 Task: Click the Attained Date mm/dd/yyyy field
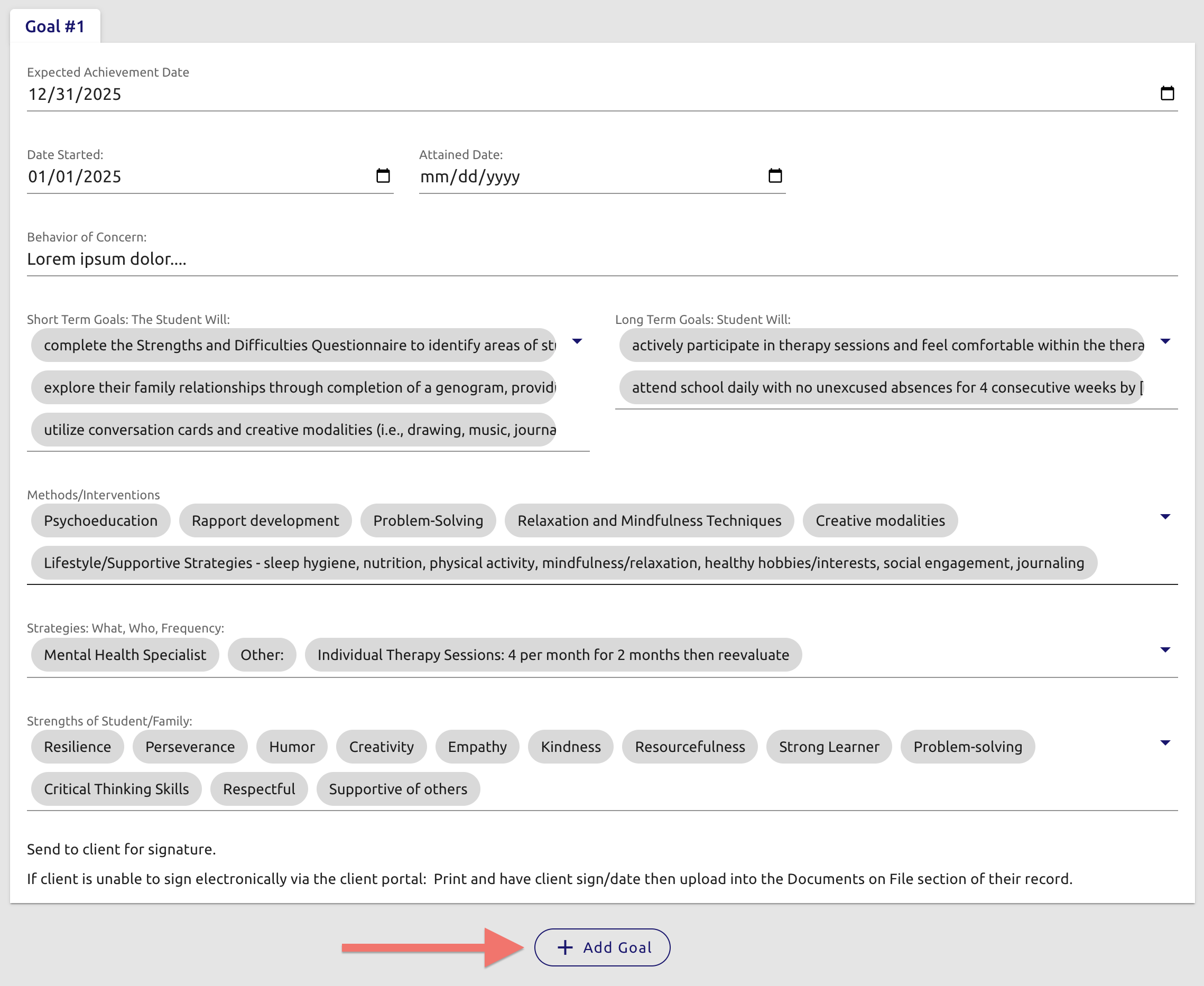pyautogui.click(x=603, y=176)
